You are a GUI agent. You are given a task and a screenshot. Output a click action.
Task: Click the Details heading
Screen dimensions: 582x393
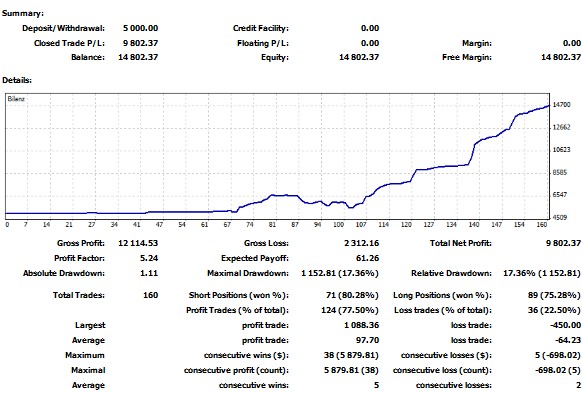point(17,80)
